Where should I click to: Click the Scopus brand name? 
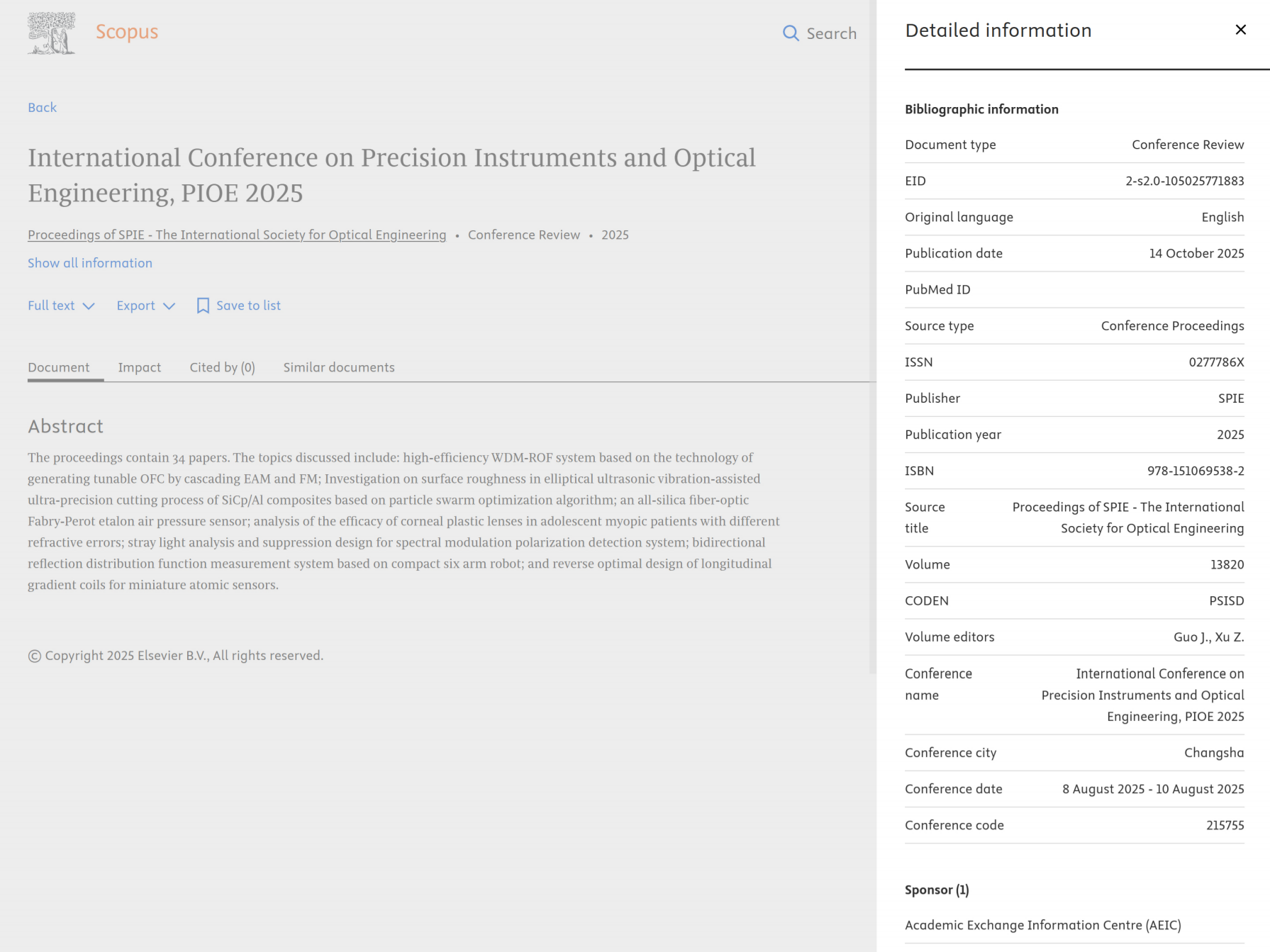coord(127,32)
